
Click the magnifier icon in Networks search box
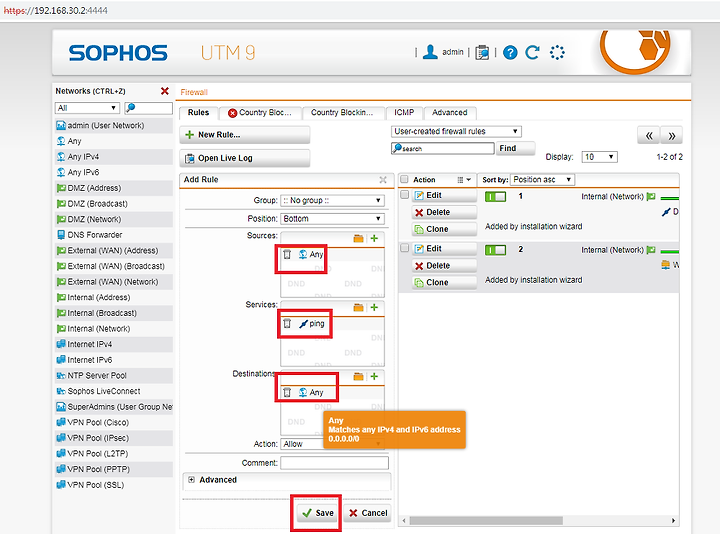[131, 107]
